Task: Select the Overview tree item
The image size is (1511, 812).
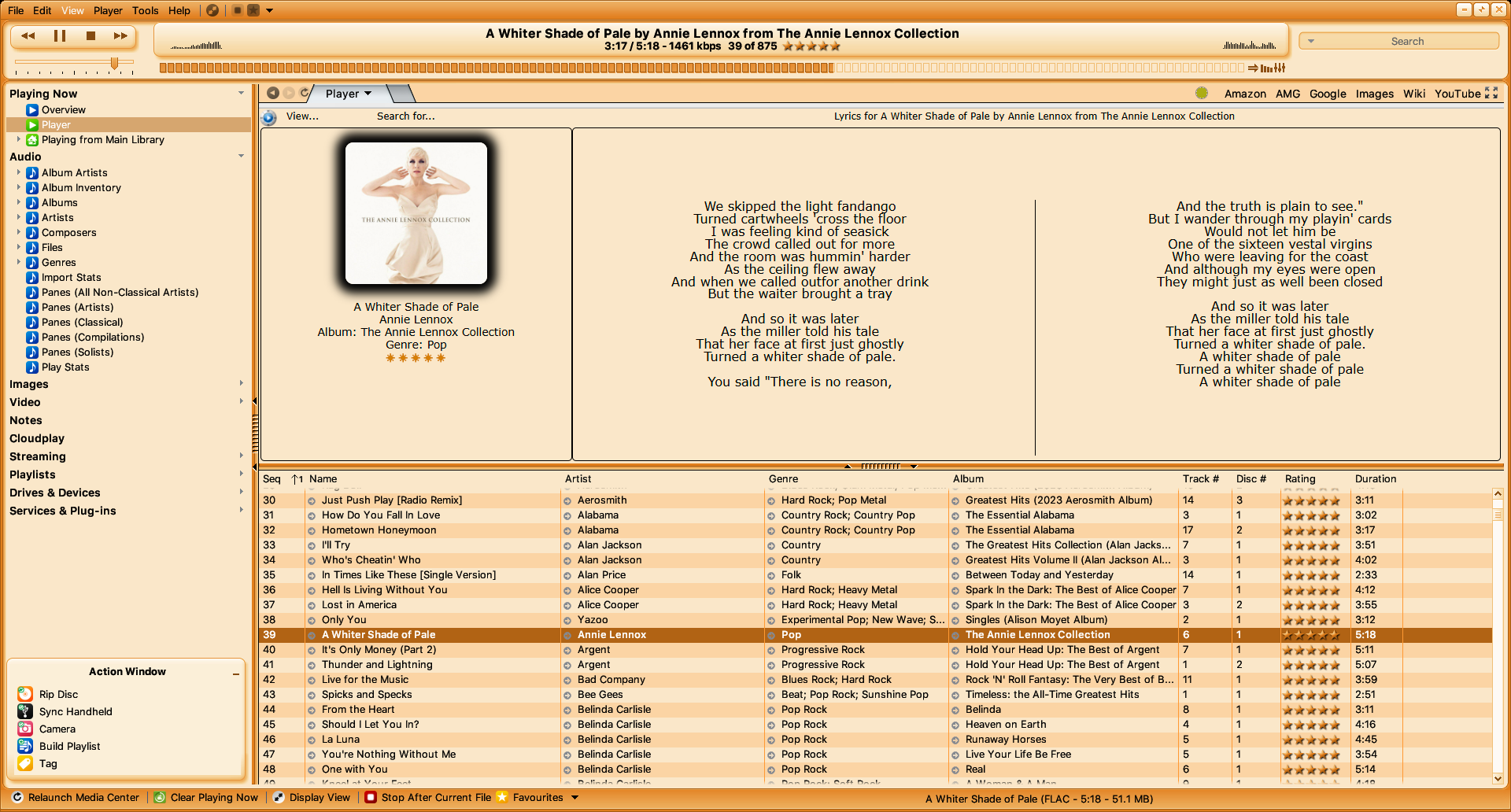Action: point(63,109)
